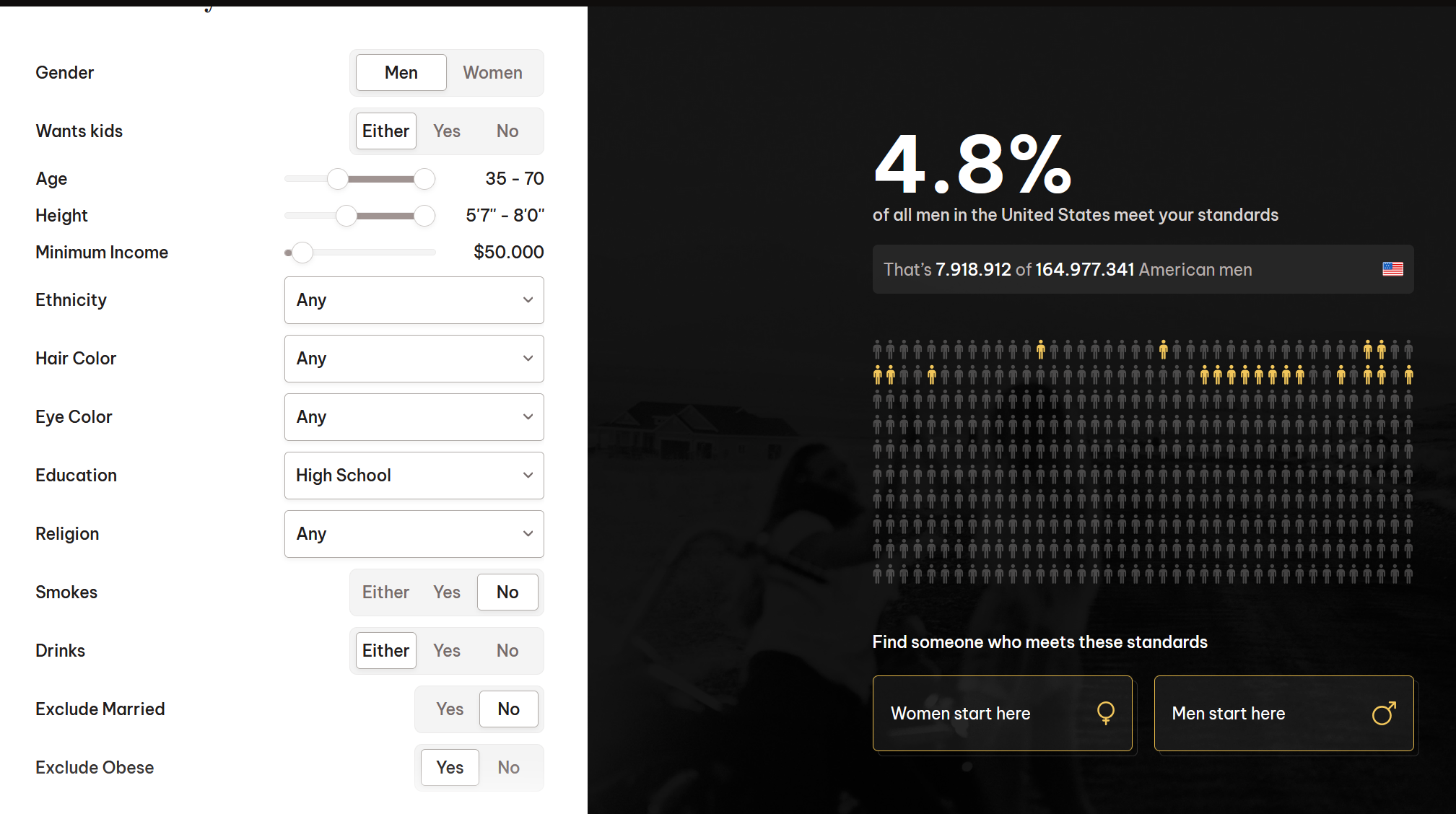The height and width of the screenshot is (814, 1456).
Task: Set Drinks to Either
Action: click(x=386, y=651)
